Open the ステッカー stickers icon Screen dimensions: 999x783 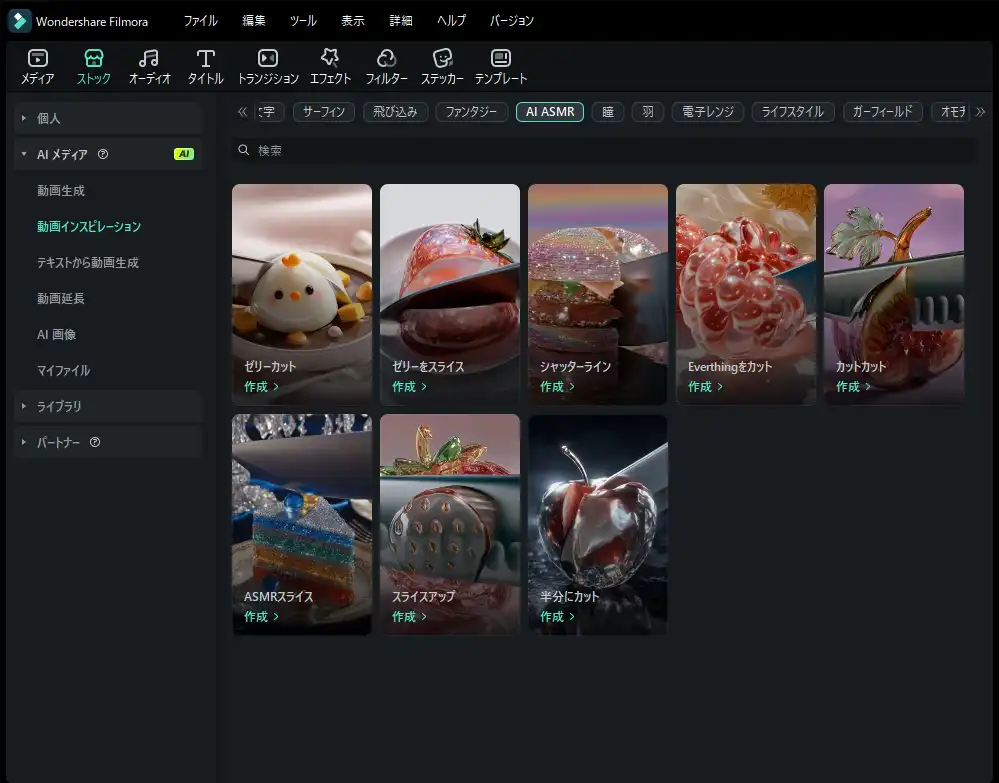click(x=442, y=58)
